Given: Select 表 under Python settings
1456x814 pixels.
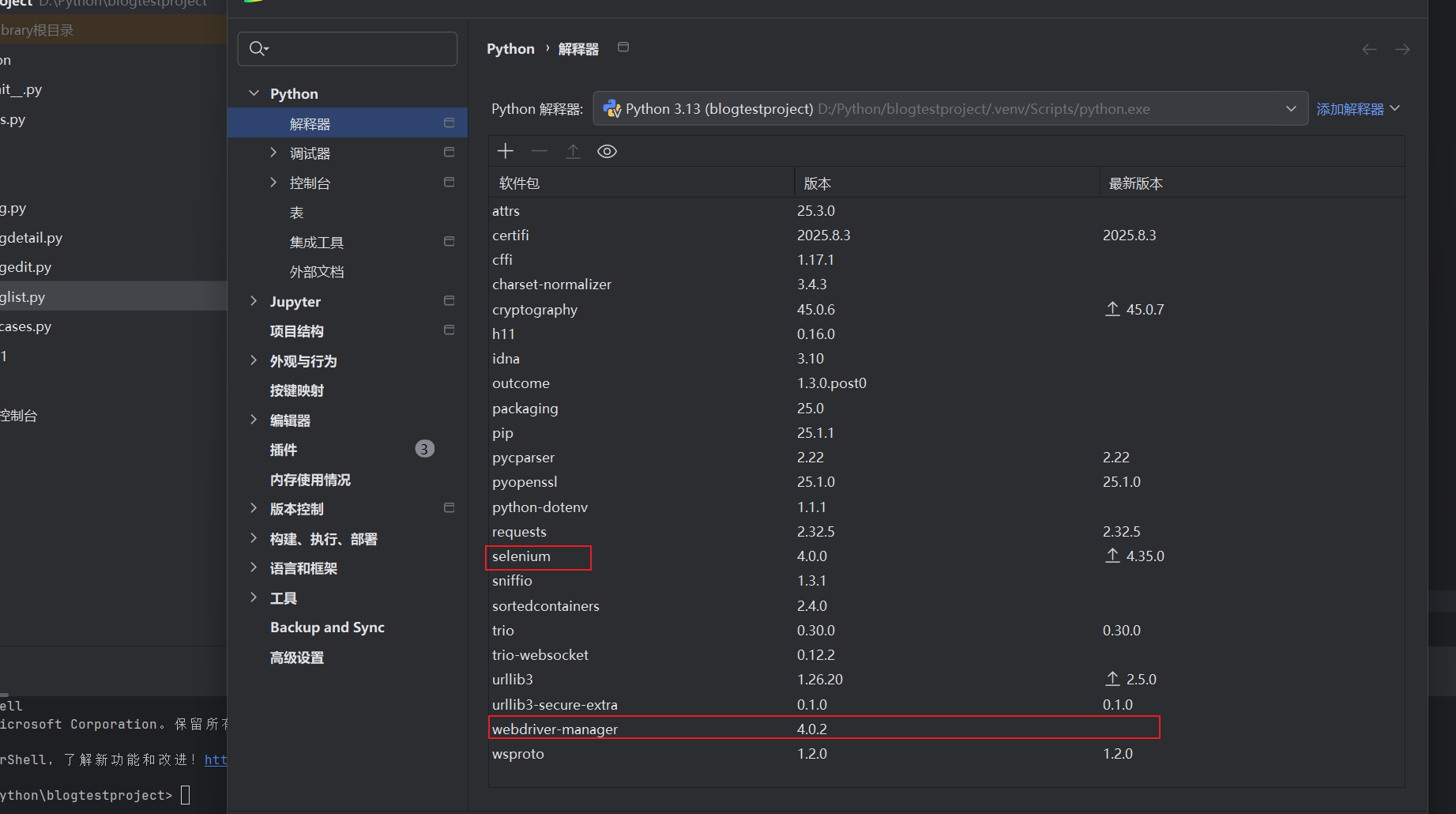Looking at the screenshot, I should [296, 213].
